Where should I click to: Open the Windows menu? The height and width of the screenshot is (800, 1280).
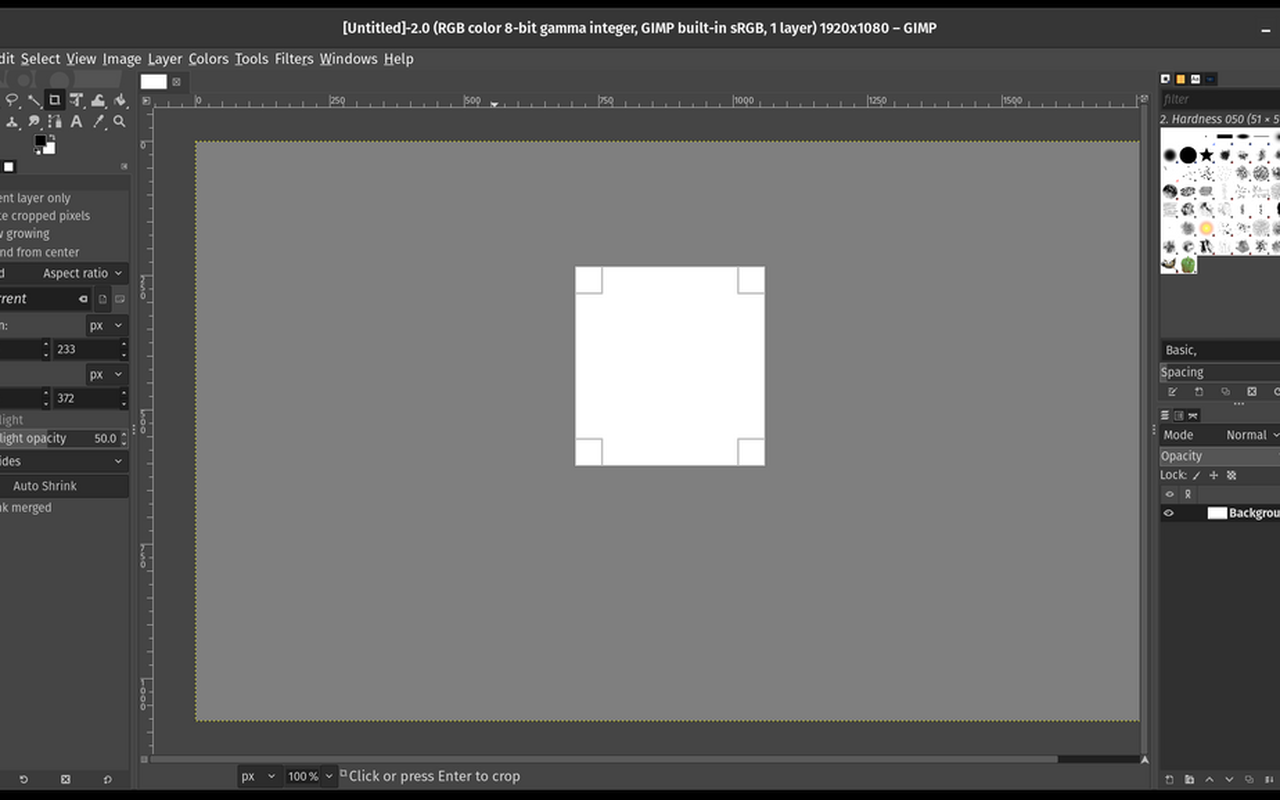point(348,59)
